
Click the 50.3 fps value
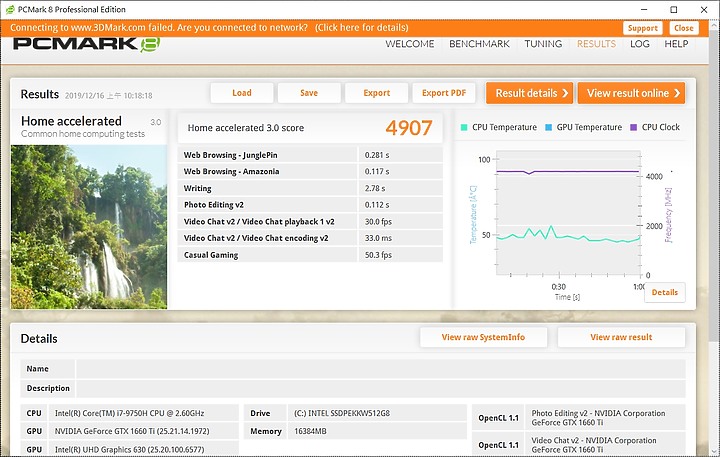pyautogui.click(x=378, y=255)
